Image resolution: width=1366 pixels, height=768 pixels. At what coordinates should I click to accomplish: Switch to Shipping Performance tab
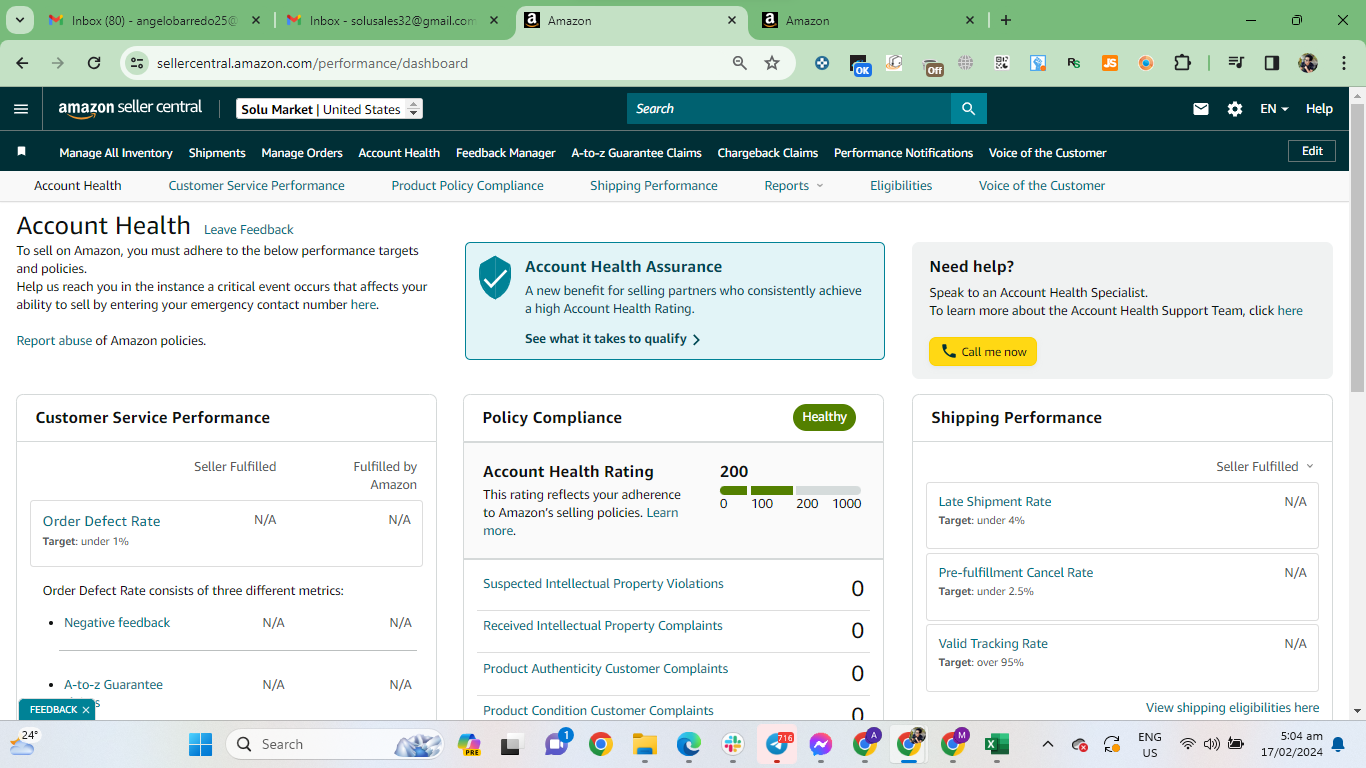pos(654,186)
